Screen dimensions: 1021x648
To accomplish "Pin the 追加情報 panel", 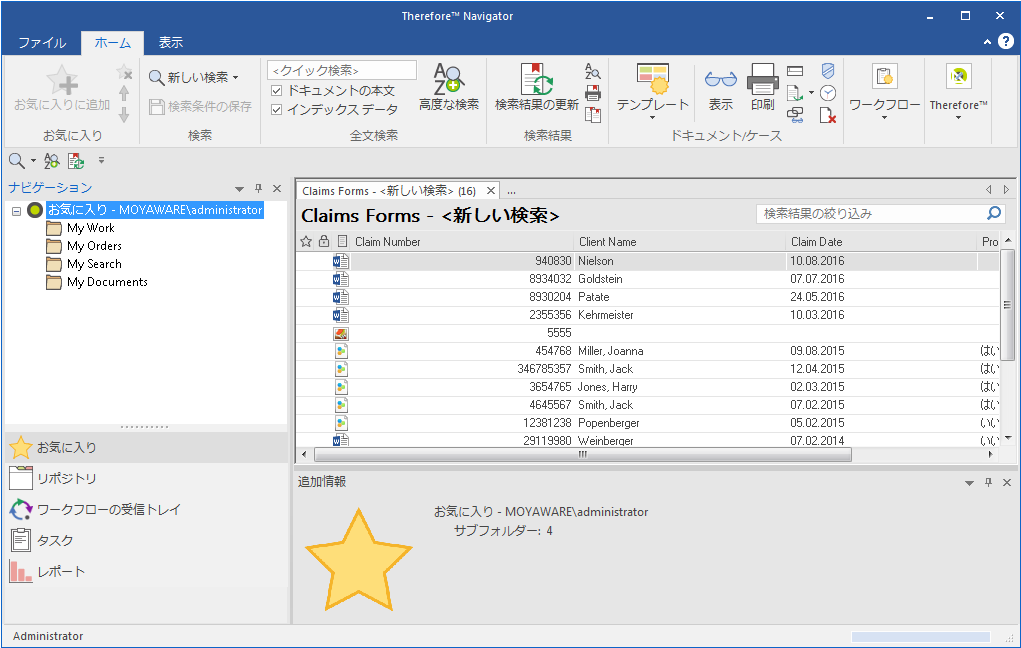I will tap(988, 482).
